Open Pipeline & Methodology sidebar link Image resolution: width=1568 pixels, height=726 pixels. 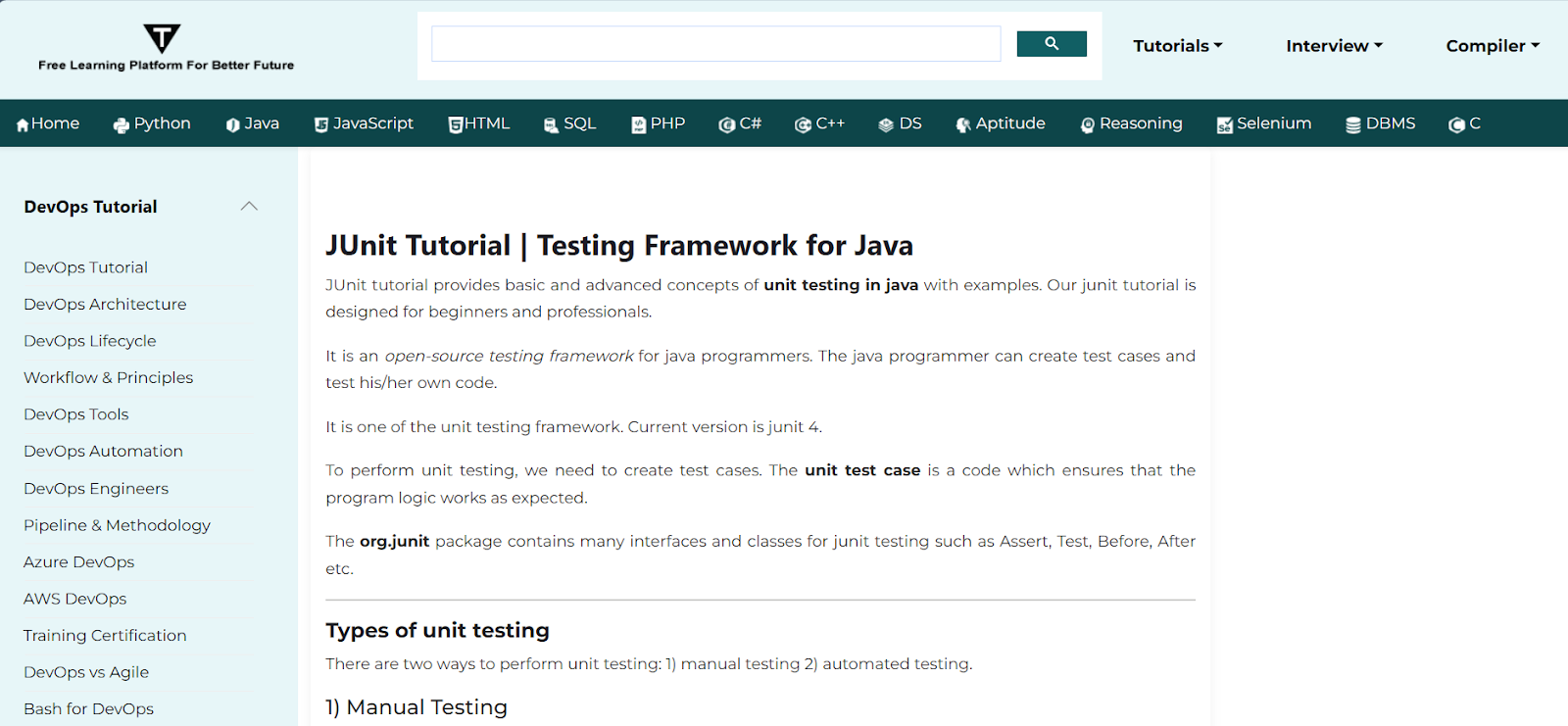point(118,525)
